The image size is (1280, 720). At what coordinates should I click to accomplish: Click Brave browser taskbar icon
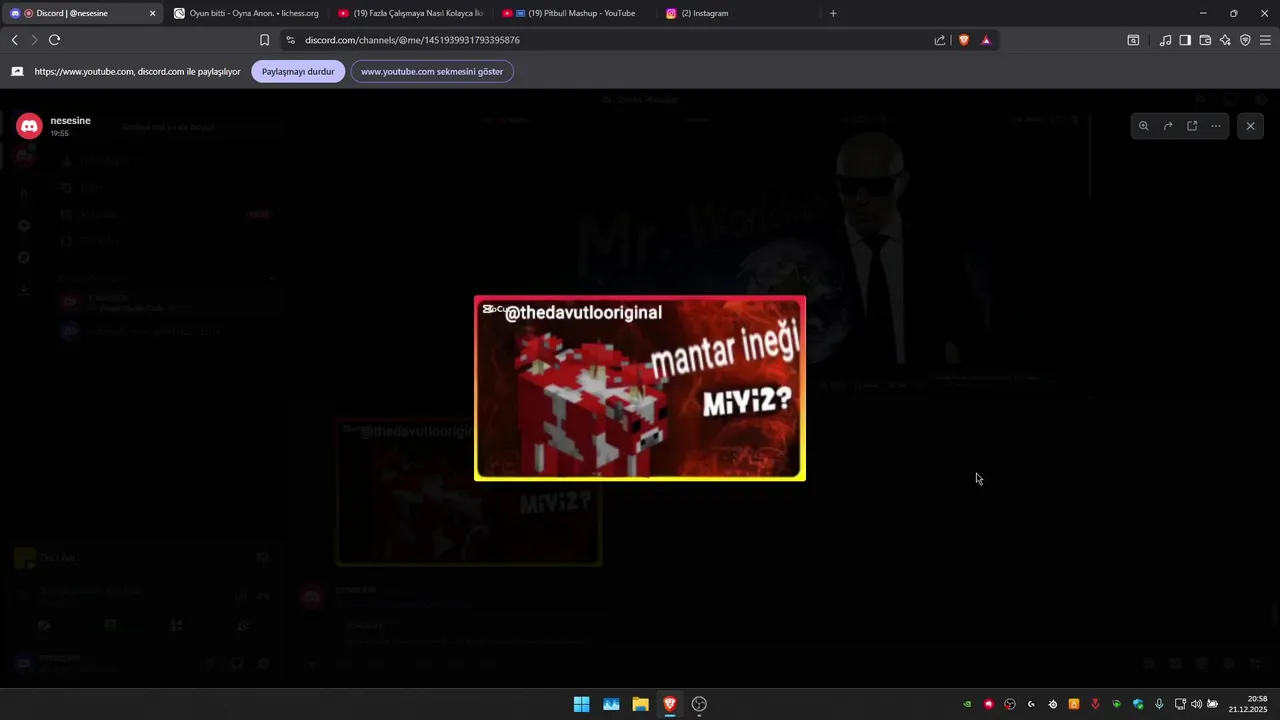point(670,704)
